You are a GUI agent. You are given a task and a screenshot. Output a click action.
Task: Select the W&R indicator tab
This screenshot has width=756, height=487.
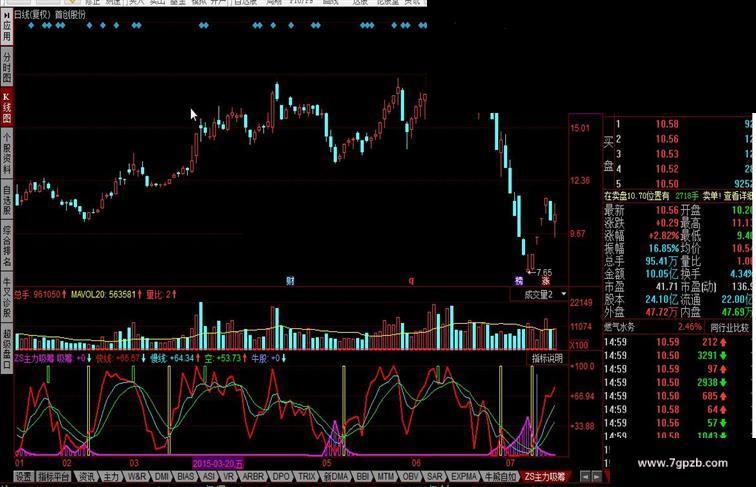(x=137, y=476)
